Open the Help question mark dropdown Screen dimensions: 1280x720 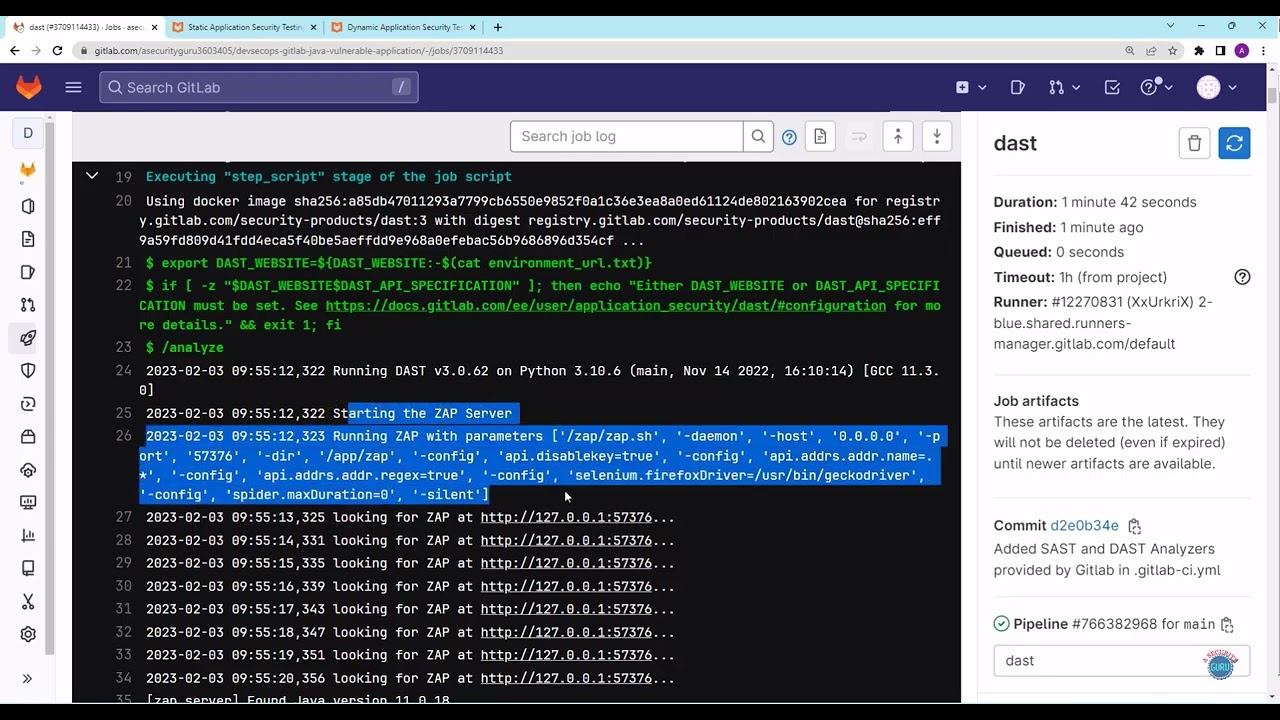[x=1157, y=88]
